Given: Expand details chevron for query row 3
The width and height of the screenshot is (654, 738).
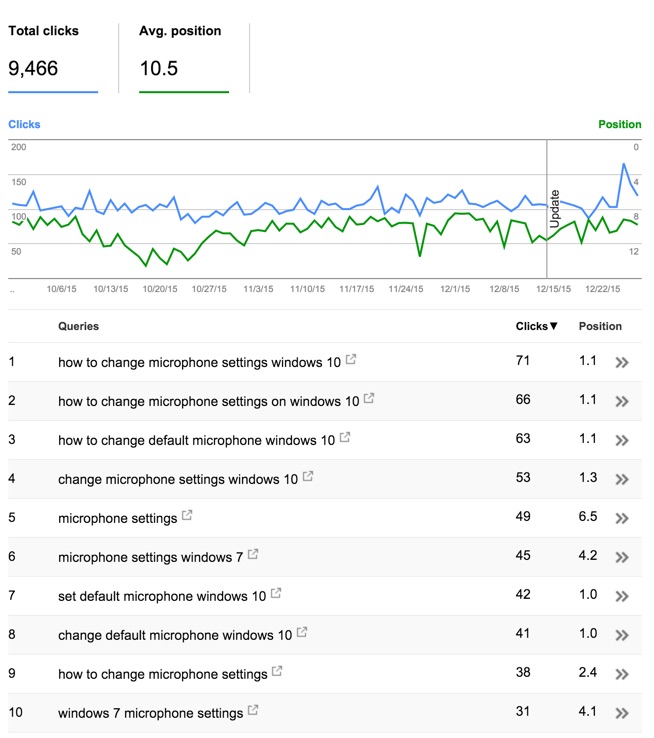Looking at the screenshot, I should tap(622, 441).
